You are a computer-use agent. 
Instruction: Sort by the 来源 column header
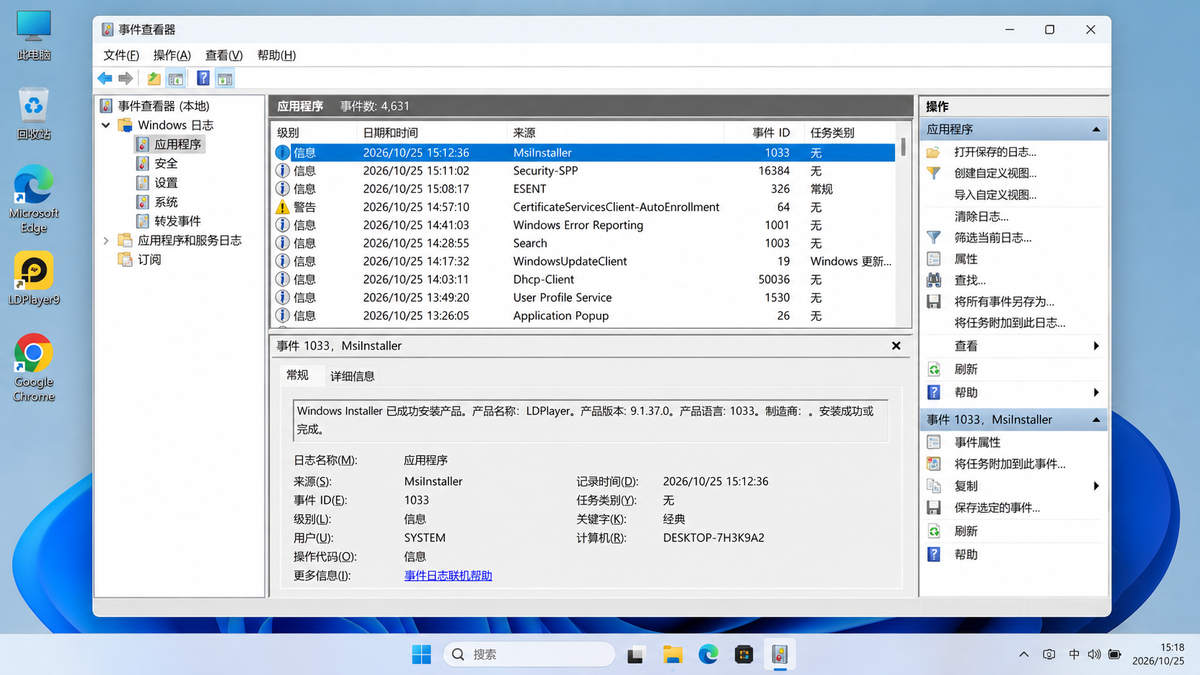pyautogui.click(x=614, y=133)
